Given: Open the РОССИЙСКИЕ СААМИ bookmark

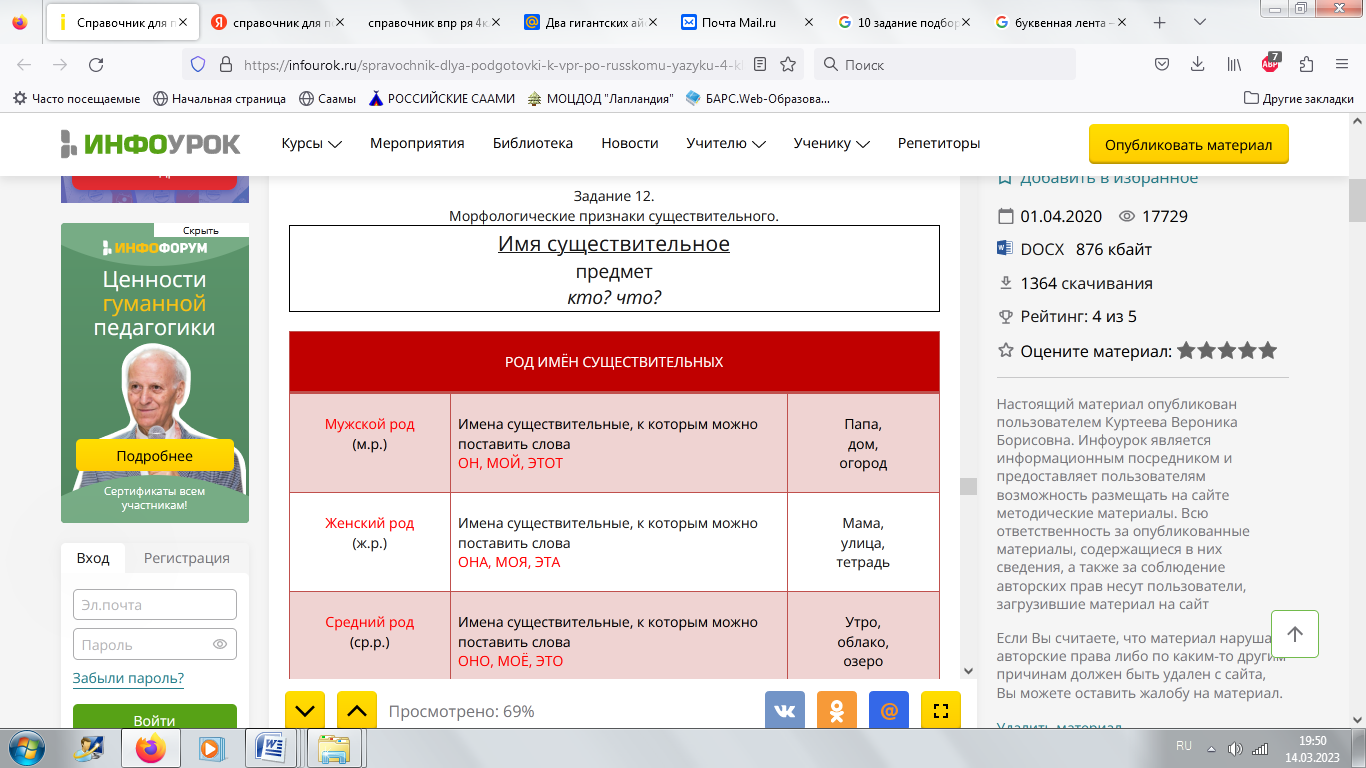Looking at the screenshot, I should click(x=441, y=98).
